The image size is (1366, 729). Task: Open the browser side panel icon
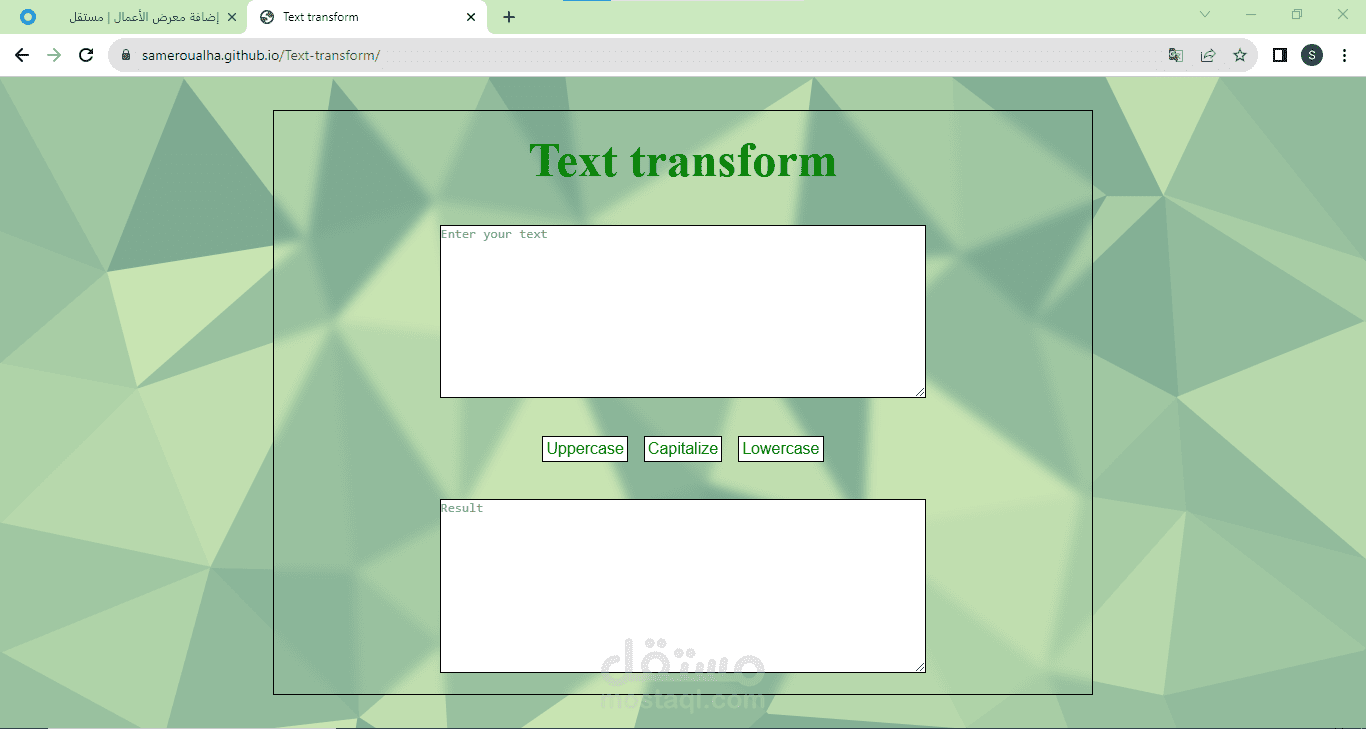point(1280,55)
